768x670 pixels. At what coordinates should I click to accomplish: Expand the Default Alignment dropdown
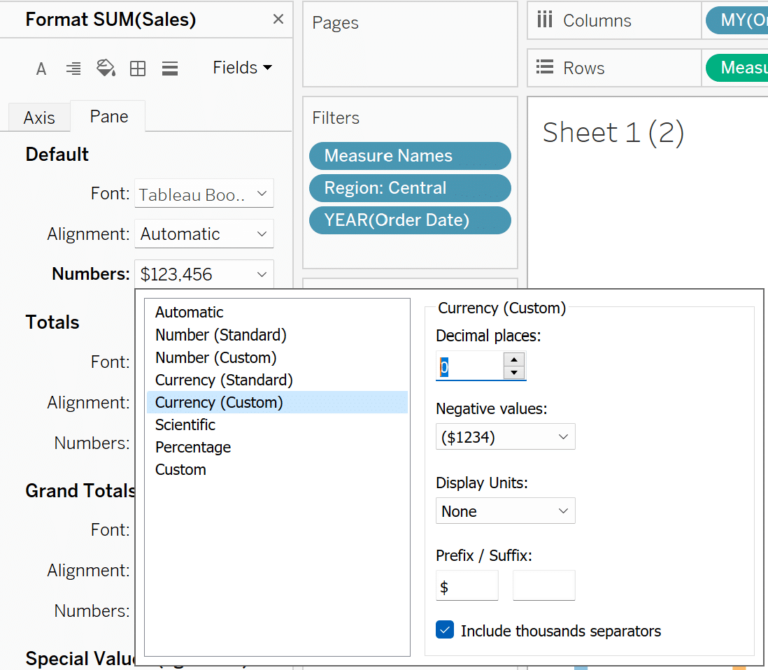tap(204, 234)
